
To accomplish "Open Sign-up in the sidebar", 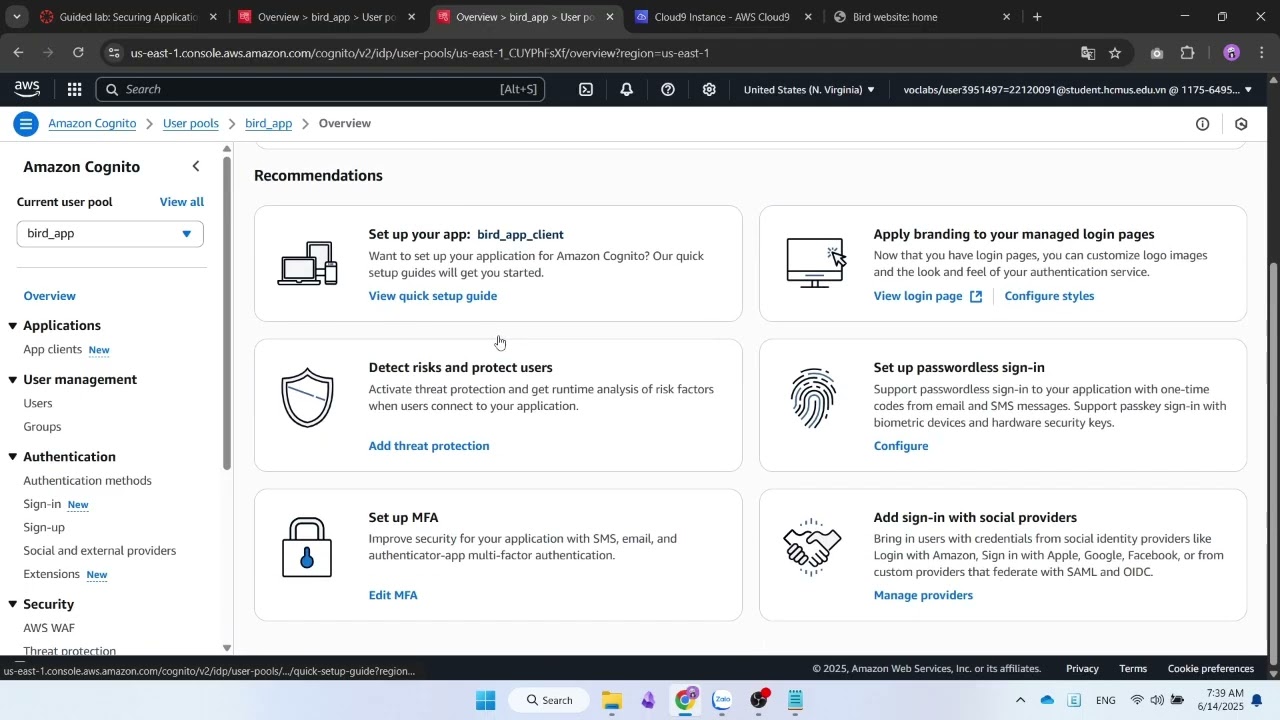I will [44, 528].
